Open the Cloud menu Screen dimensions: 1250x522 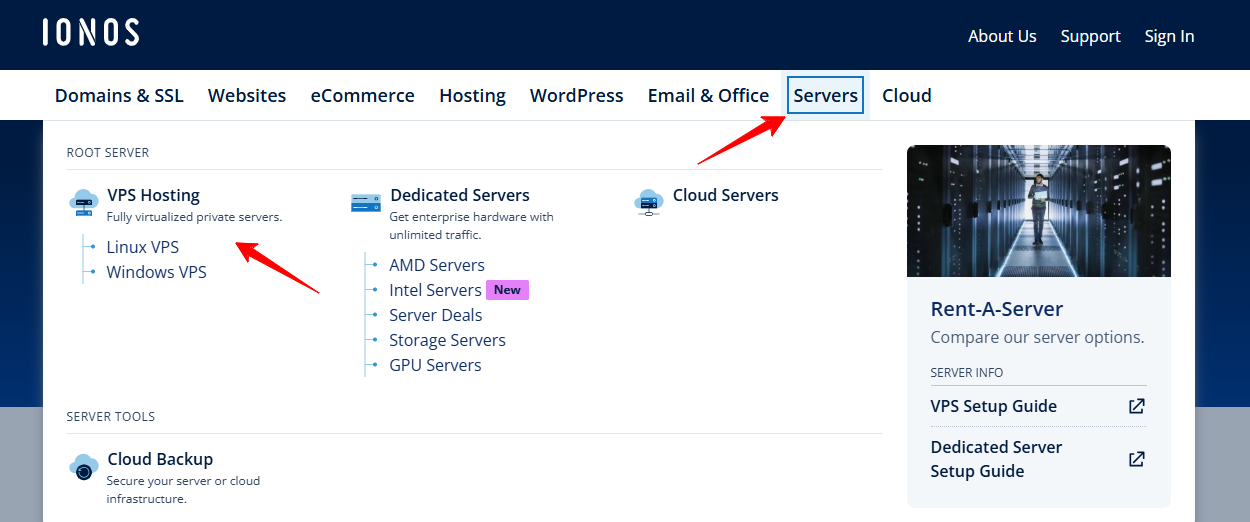point(907,96)
